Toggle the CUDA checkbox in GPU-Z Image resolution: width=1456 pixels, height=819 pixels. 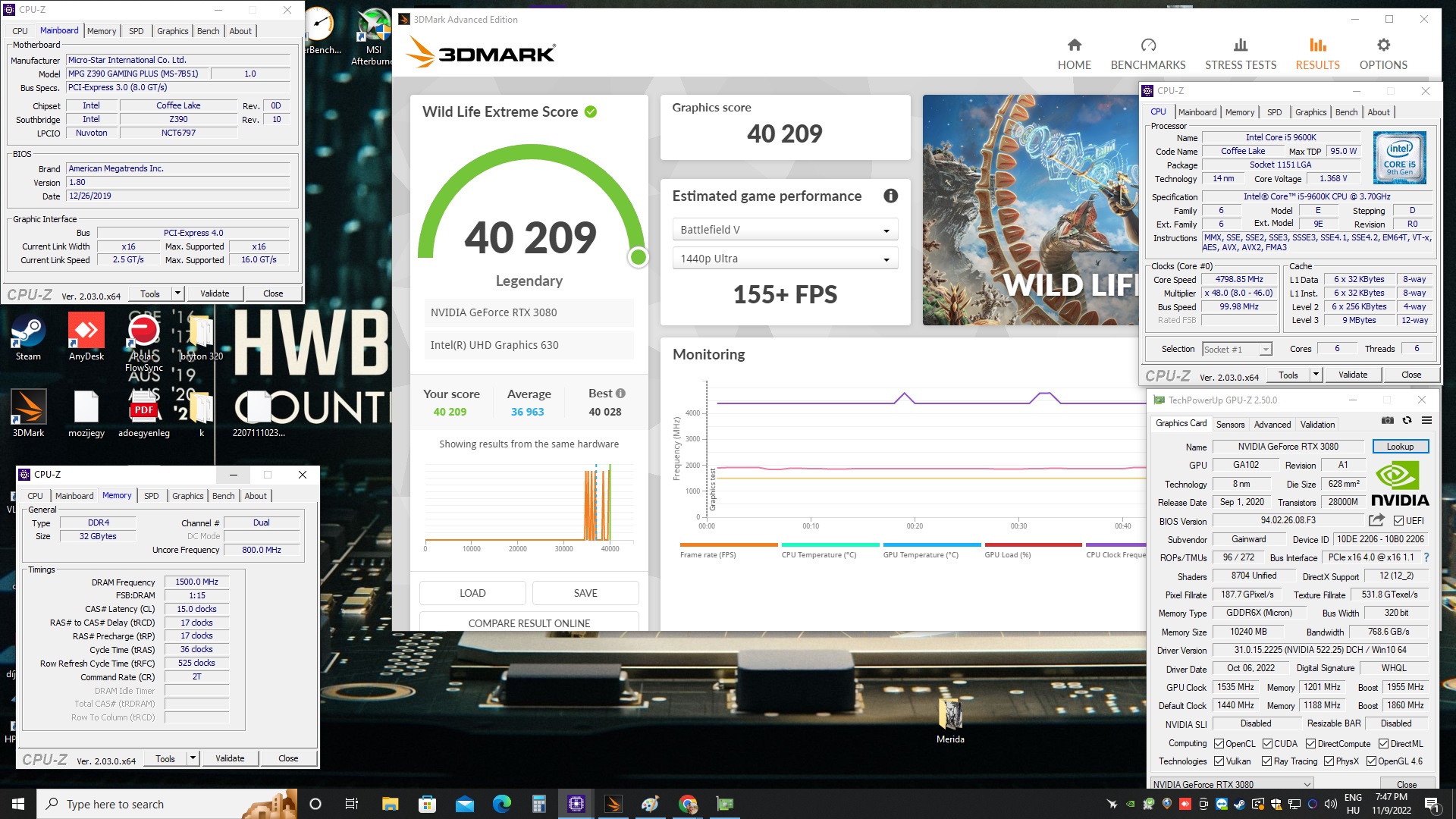(1267, 743)
